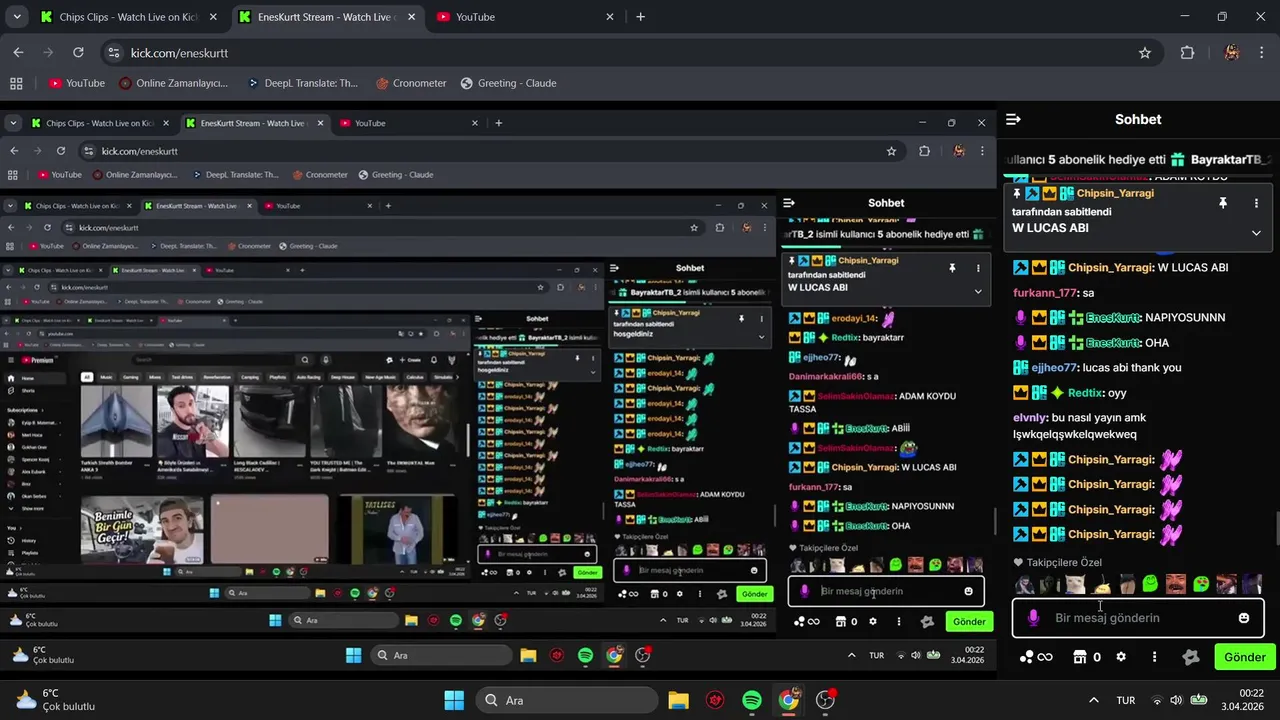
Task: Focus the Bir mesaj gönderin field
Action: pyautogui.click(x=1138, y=618)
